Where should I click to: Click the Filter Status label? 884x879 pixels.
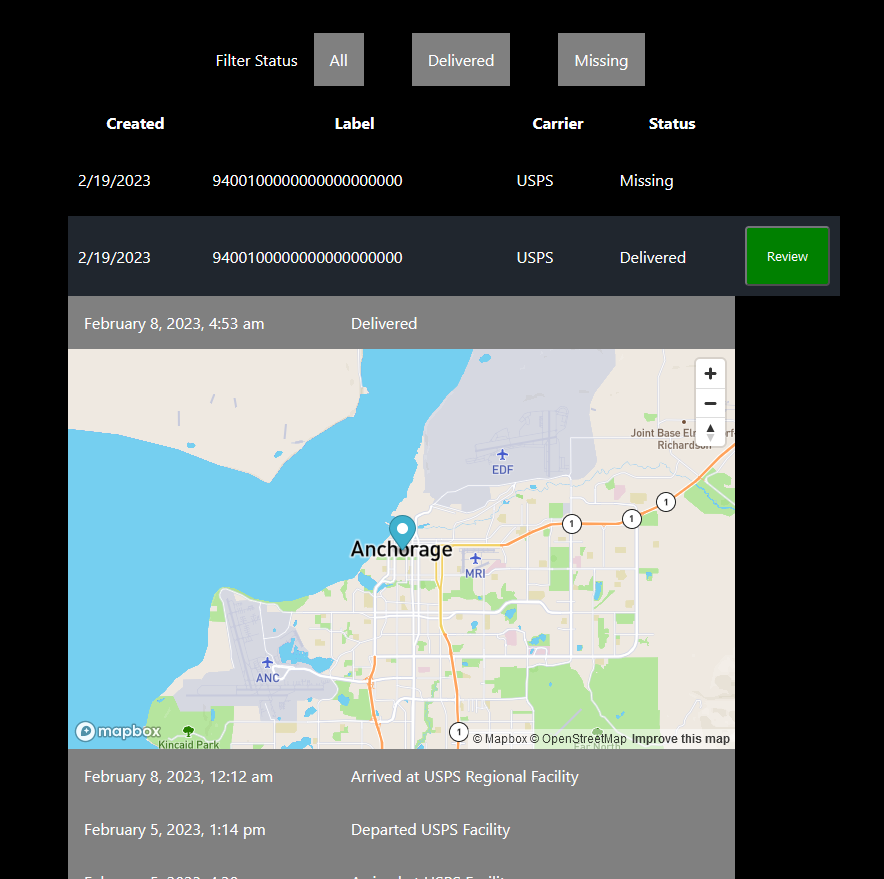click(x=257, y=60)
